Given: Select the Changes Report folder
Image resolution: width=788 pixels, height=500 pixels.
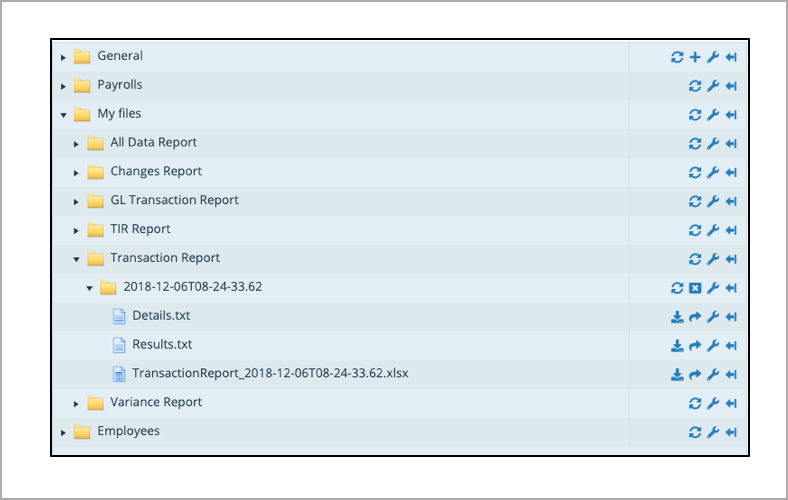Looking at the screenshot, I should (155, 171).
